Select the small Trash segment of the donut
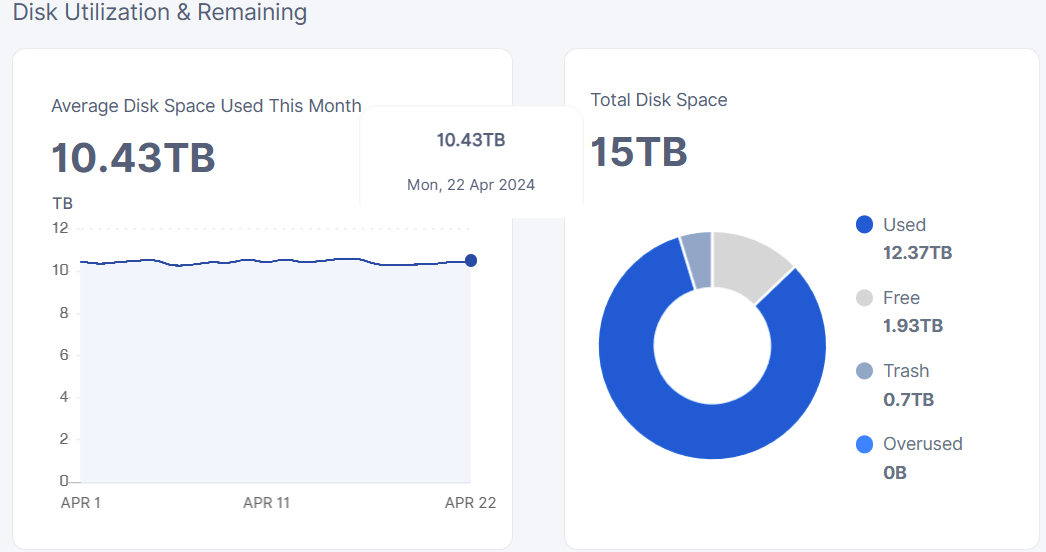The image size is (1046, 552). point(697,259)
